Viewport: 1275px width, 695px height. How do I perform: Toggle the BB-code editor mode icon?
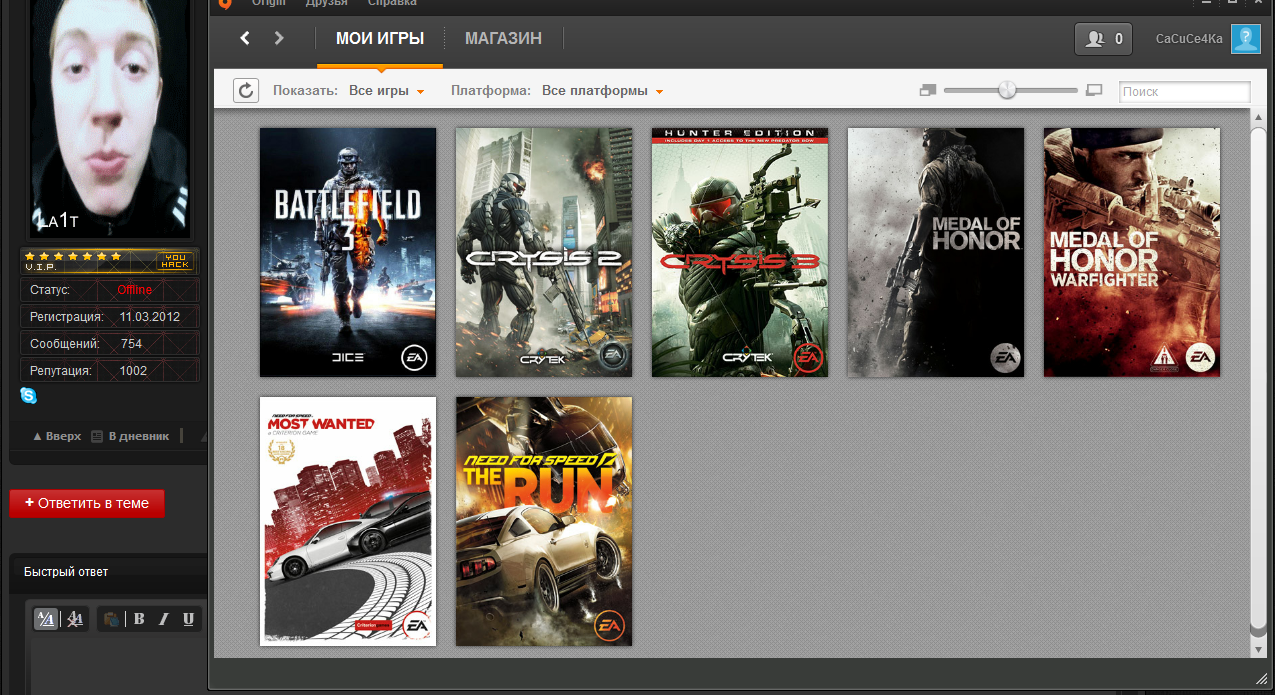pos(46,619)
